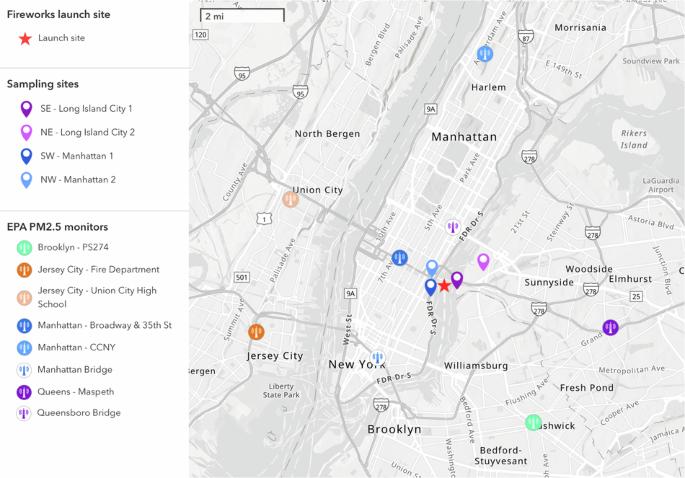This screenshot has width=685, height=478.
Task: Select the Manhattan CCNY monitor marker near Harlem
Action: [485, 54]
